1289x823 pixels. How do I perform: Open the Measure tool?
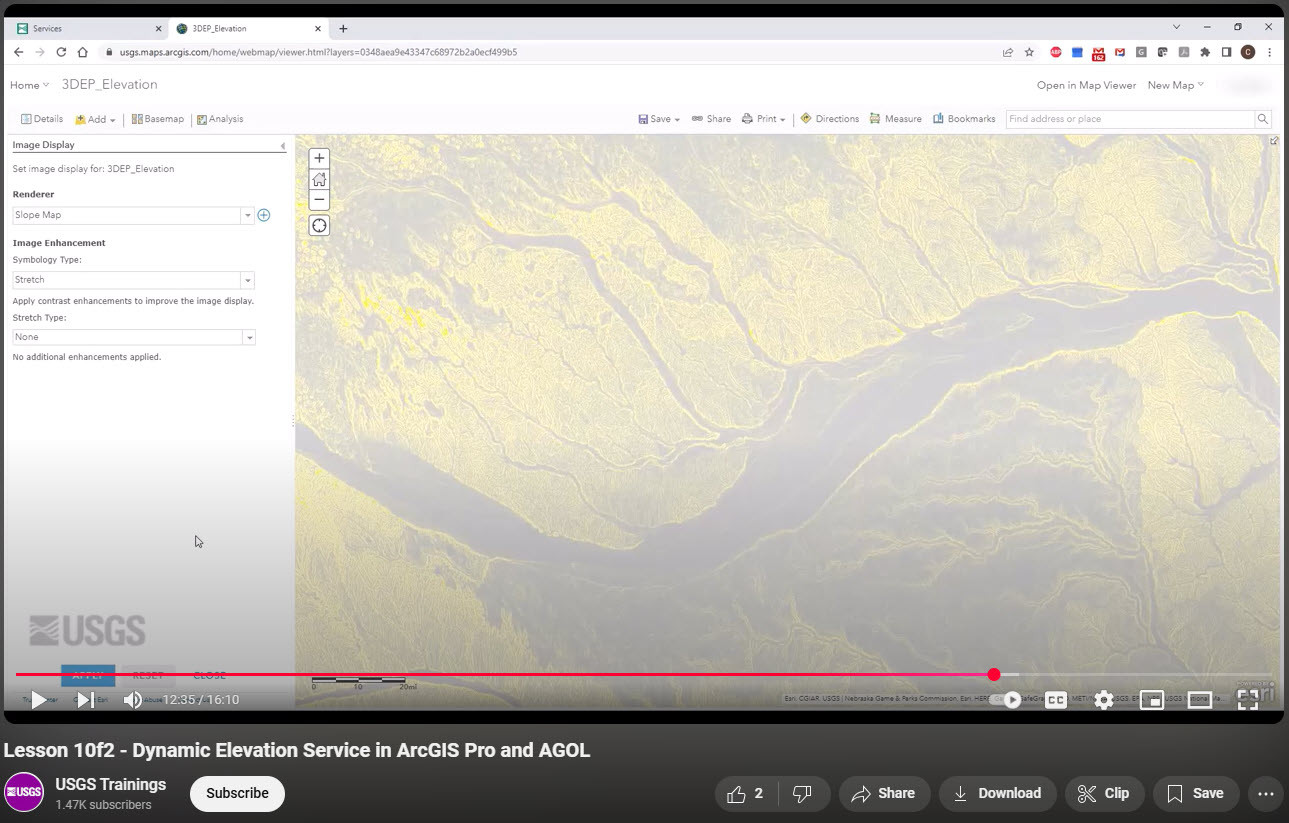click(x=896, y=119)
